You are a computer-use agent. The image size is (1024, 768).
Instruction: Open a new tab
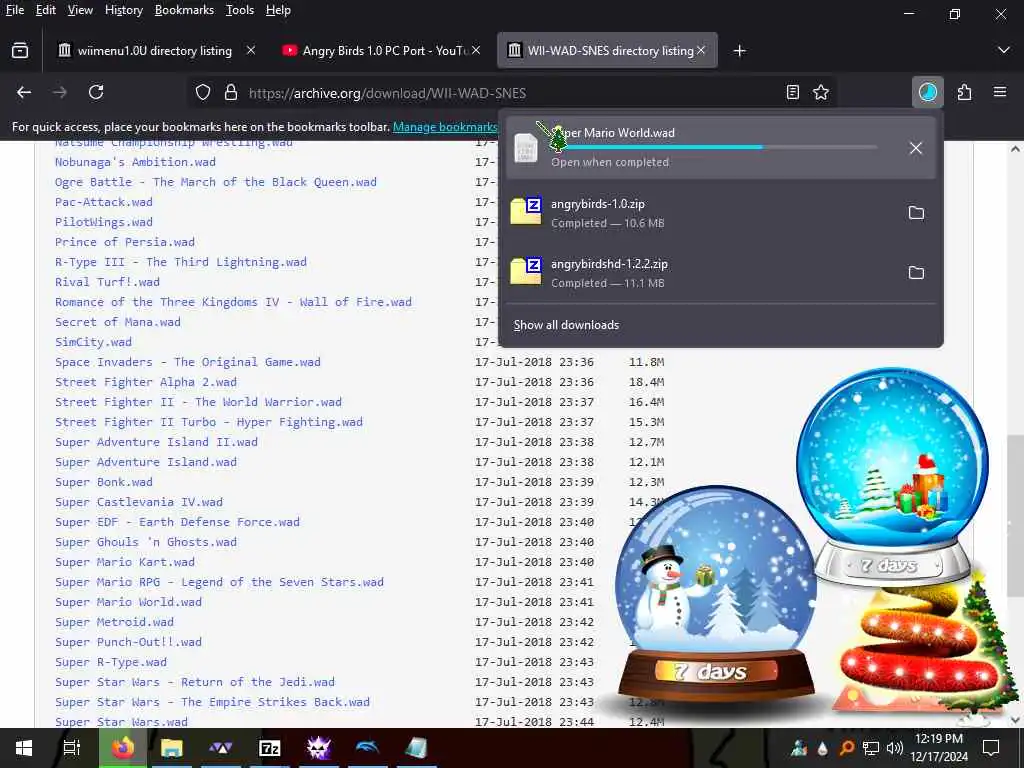click(739, 50)
